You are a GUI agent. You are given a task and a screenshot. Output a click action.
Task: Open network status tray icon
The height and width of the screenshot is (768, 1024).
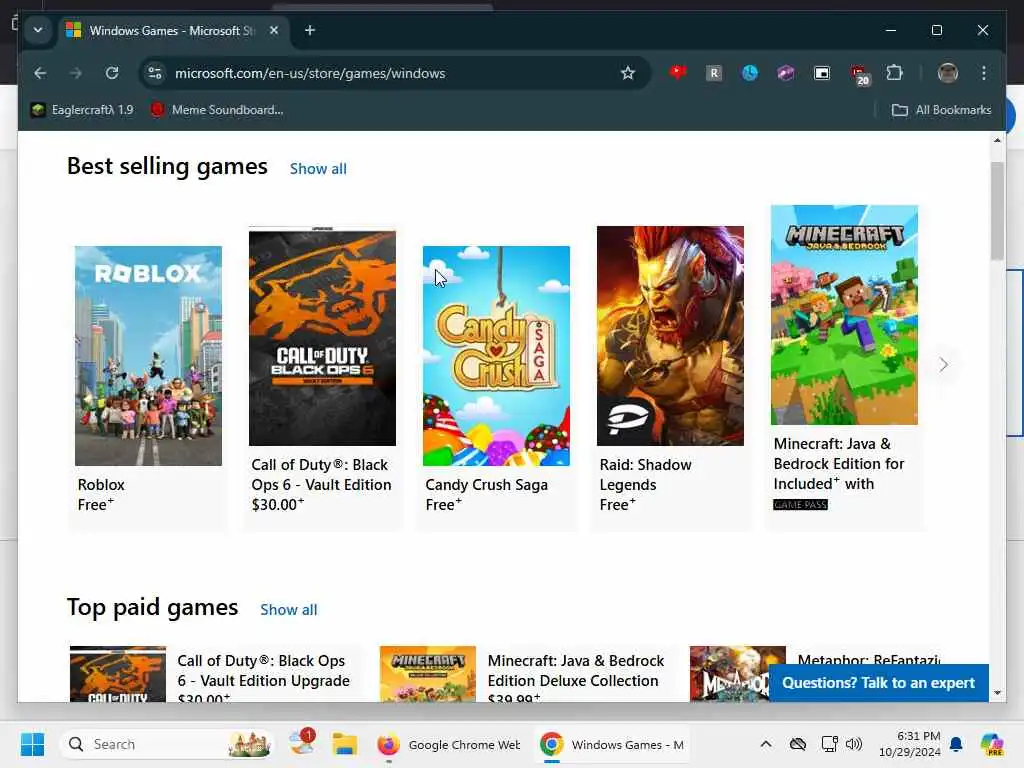(x=829, y=744)
